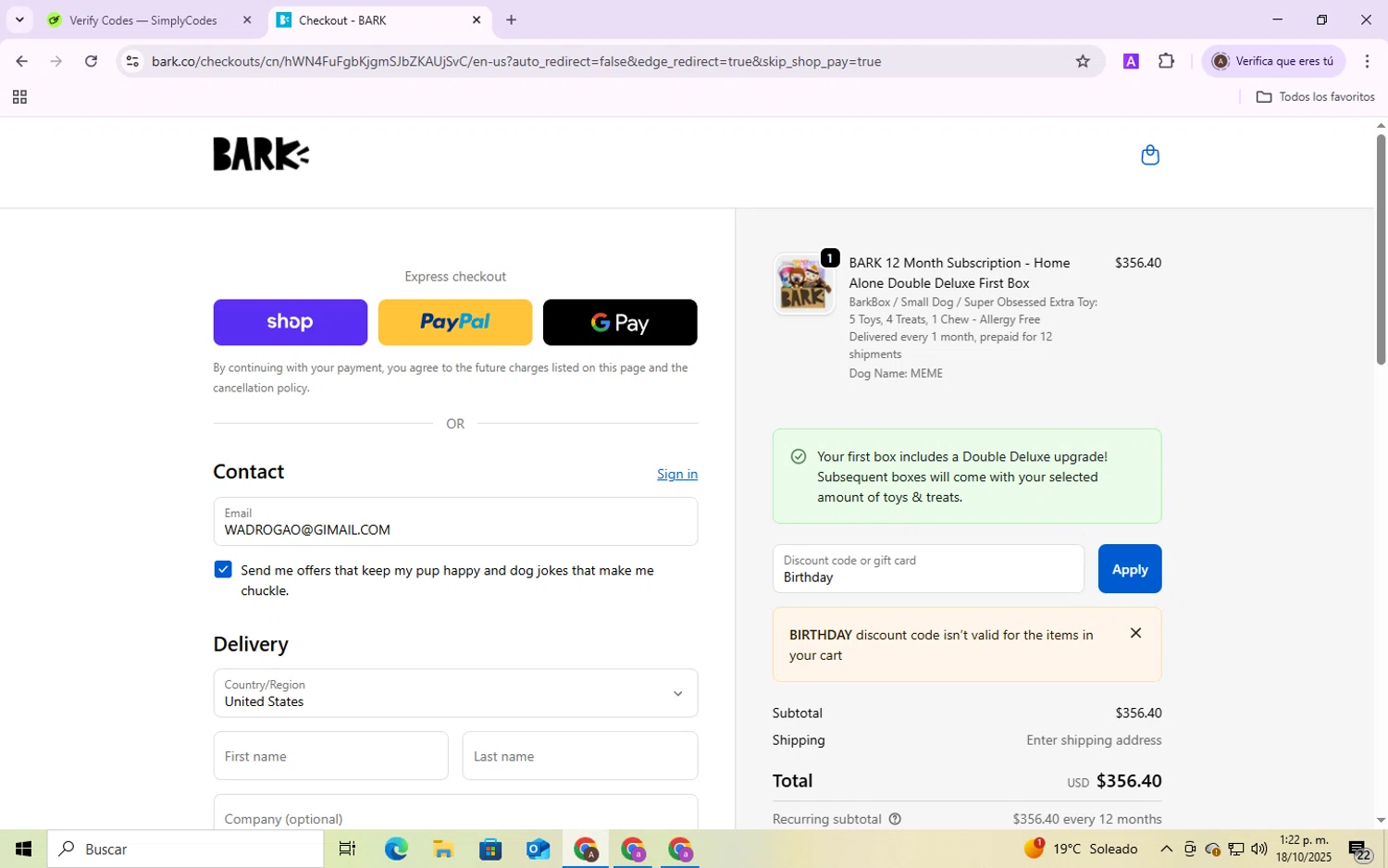Open the clock and date in taskbar
This screenshot has height=868, width=1388.
point(1303,849)
